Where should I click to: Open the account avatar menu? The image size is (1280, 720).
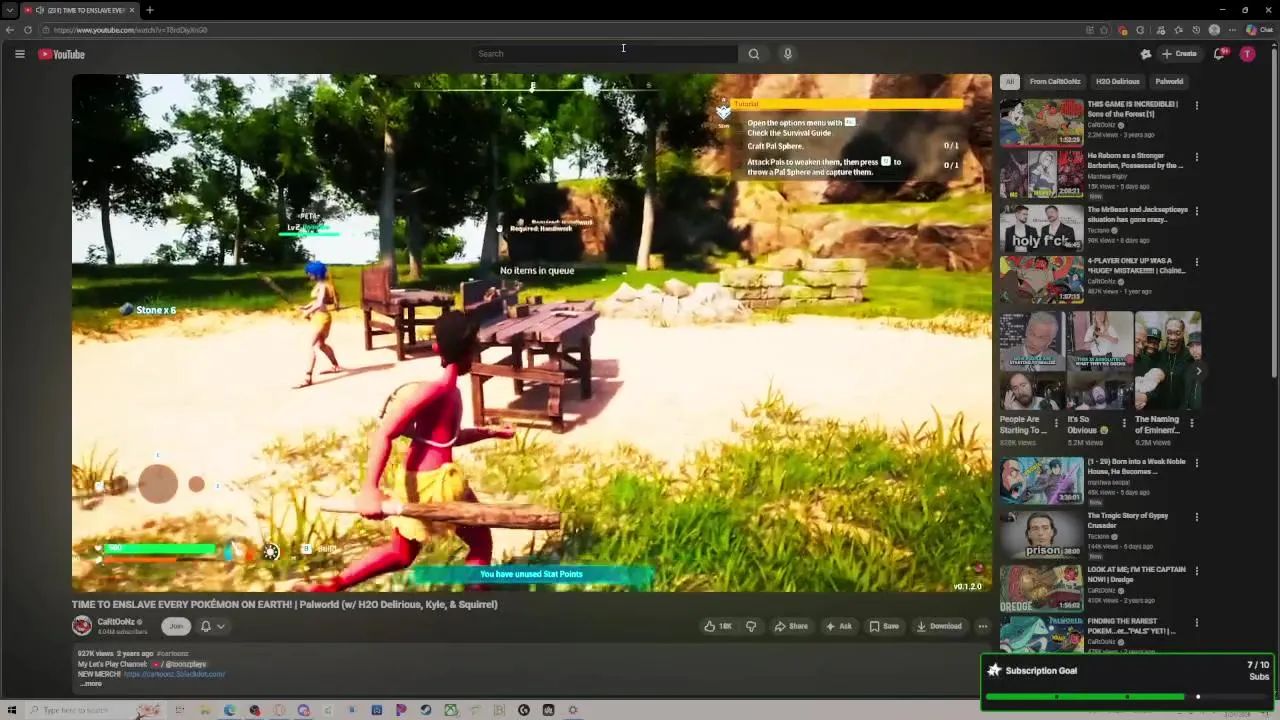coord(1247,54)
